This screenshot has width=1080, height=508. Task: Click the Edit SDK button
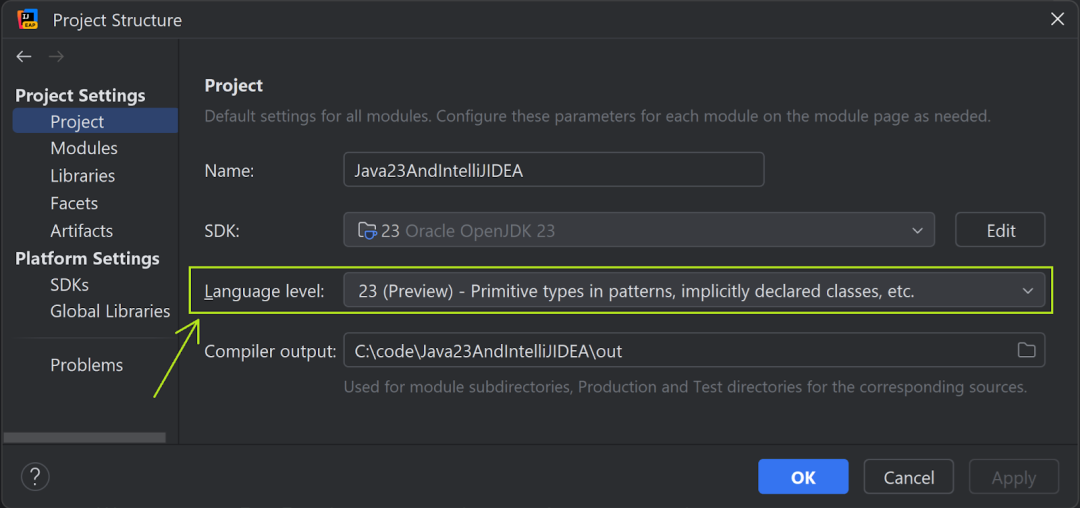tap(1000, 230)
